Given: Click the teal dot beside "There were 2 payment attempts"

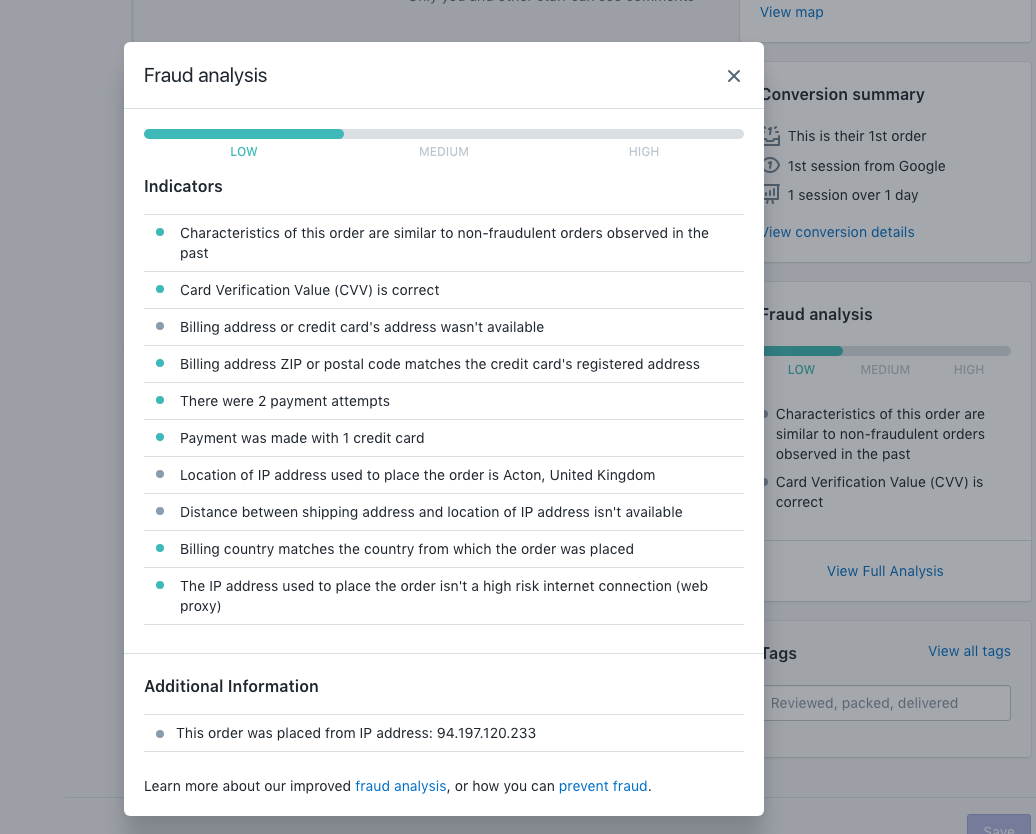Looking at the screenshot, I should point(162,401).
